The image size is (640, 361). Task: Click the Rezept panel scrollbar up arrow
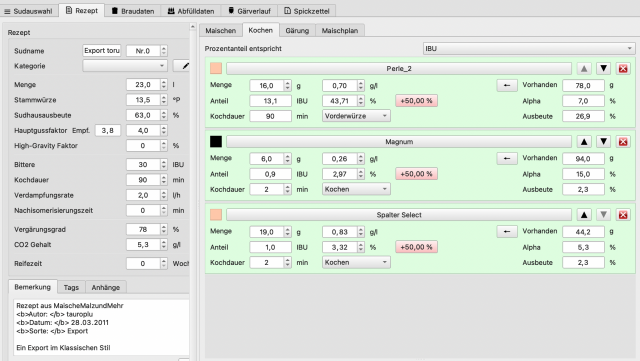193,27
